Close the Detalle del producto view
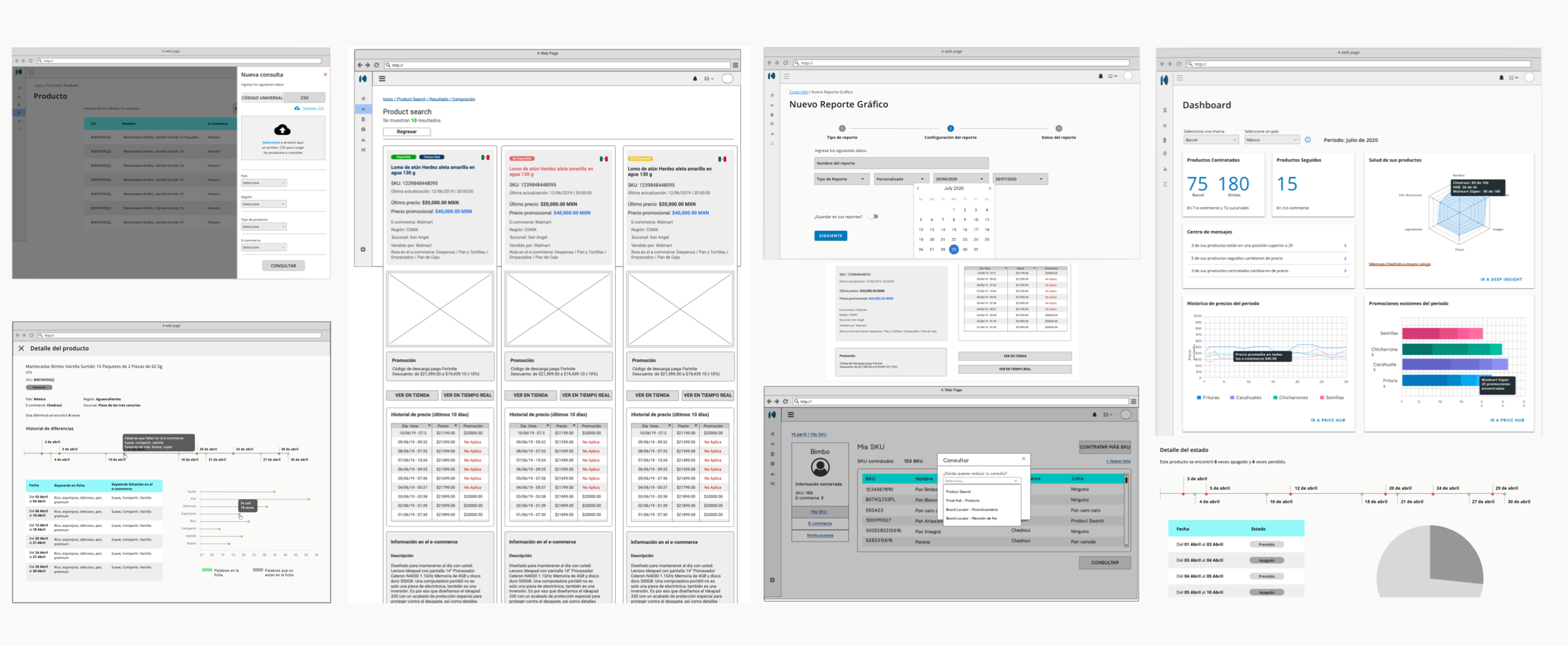 [x=21, y=348]
